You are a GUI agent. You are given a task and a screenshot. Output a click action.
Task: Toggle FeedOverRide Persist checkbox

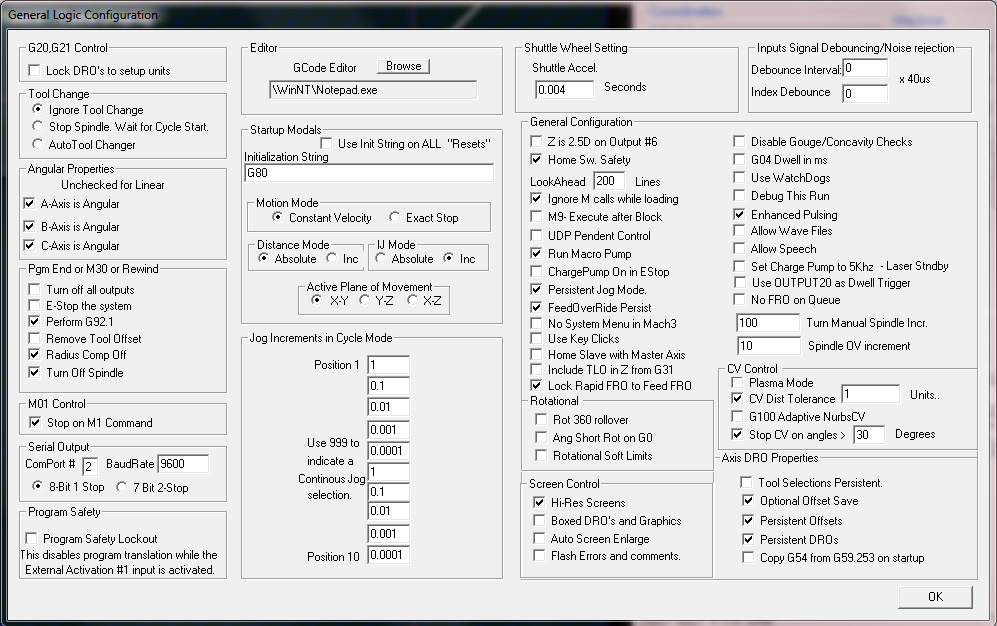pos(536,308)
